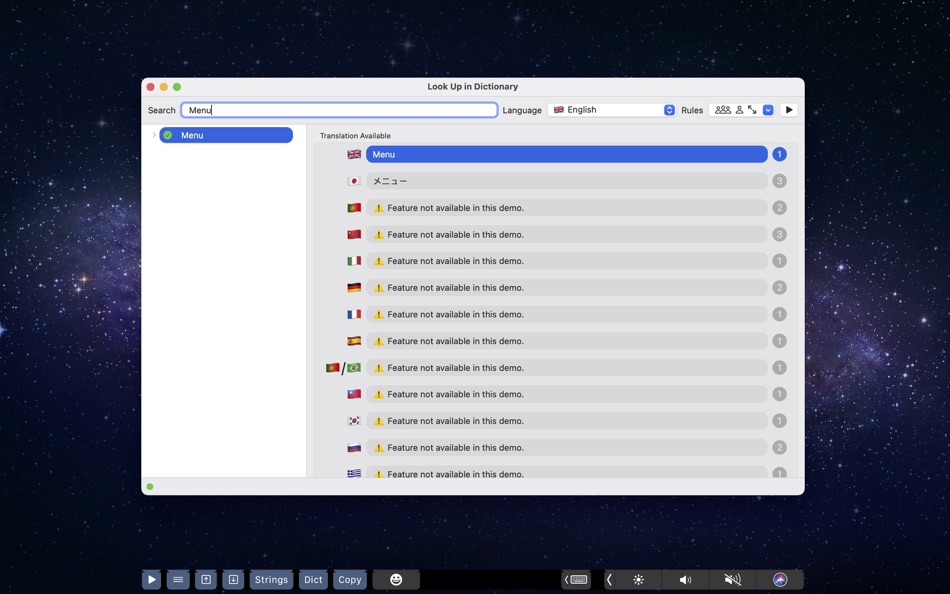This screenshot has height=594, width=950.
Task: Click the Touch Bar upload arrow icon
Action: (x=206, y=580)
